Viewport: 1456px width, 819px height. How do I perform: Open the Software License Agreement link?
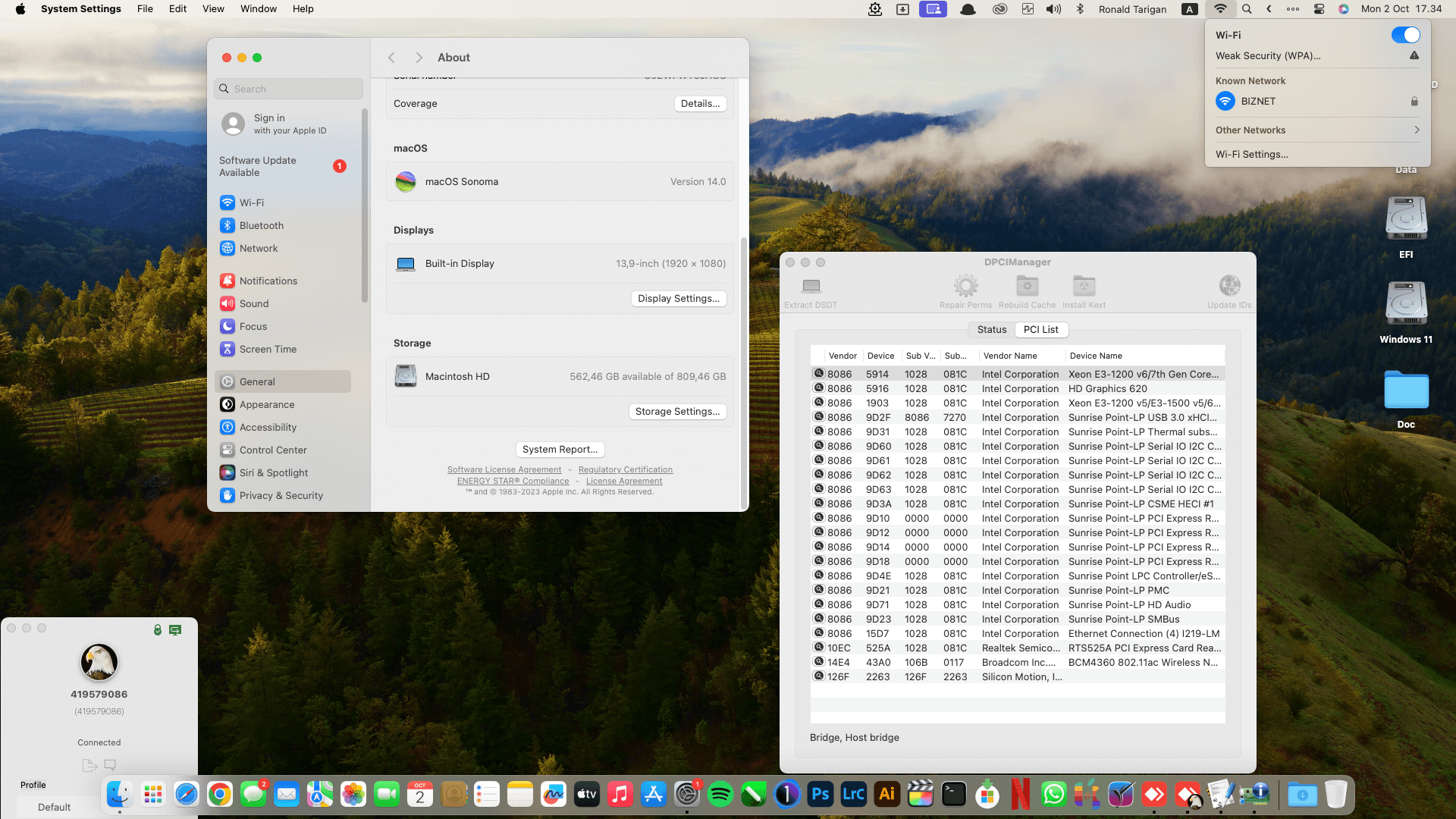click(x=504, y=469)
